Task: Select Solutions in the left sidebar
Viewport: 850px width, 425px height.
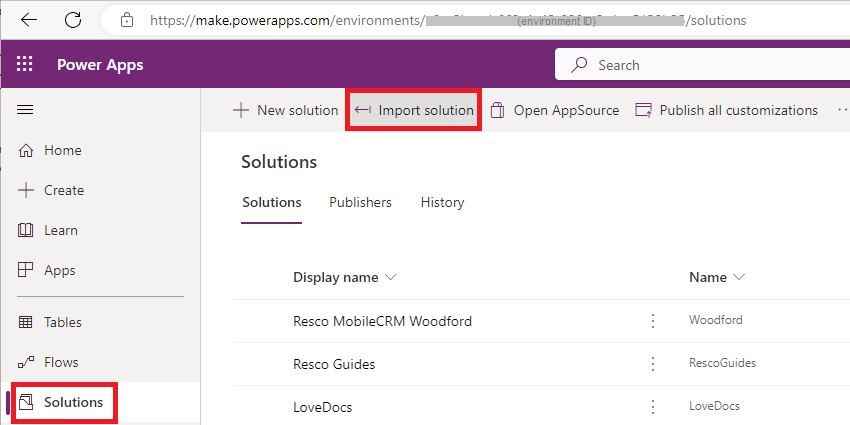Action: coord(72,402)
